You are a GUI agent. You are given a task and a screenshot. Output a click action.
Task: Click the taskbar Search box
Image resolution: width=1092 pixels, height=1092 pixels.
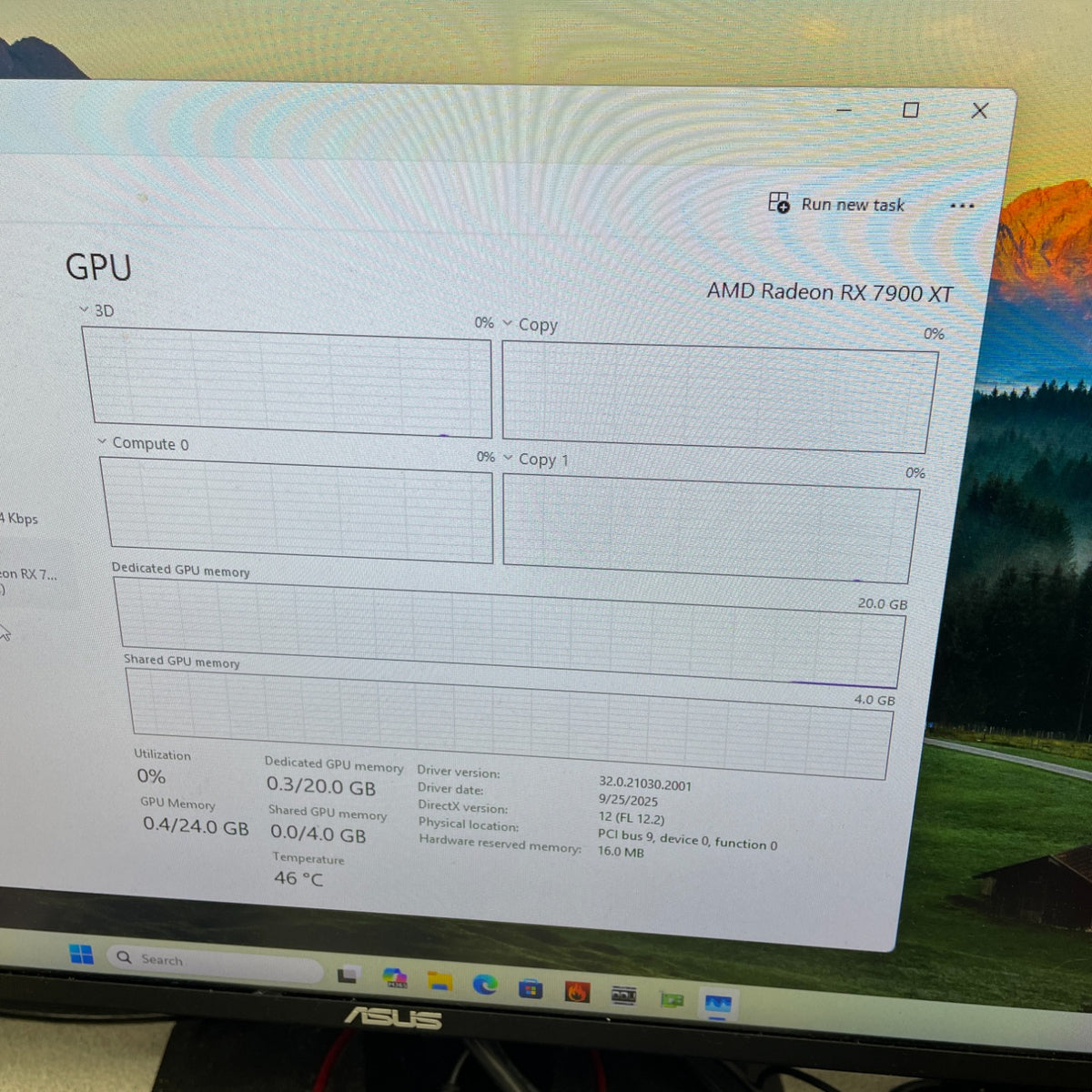pyautogui.click(x=215, y=962)
